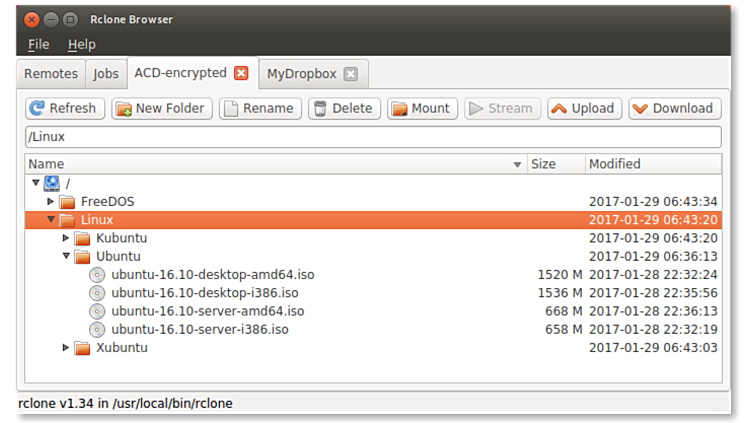
Task: Collapse the Ubuntu folder
Action: pos(67,256)
